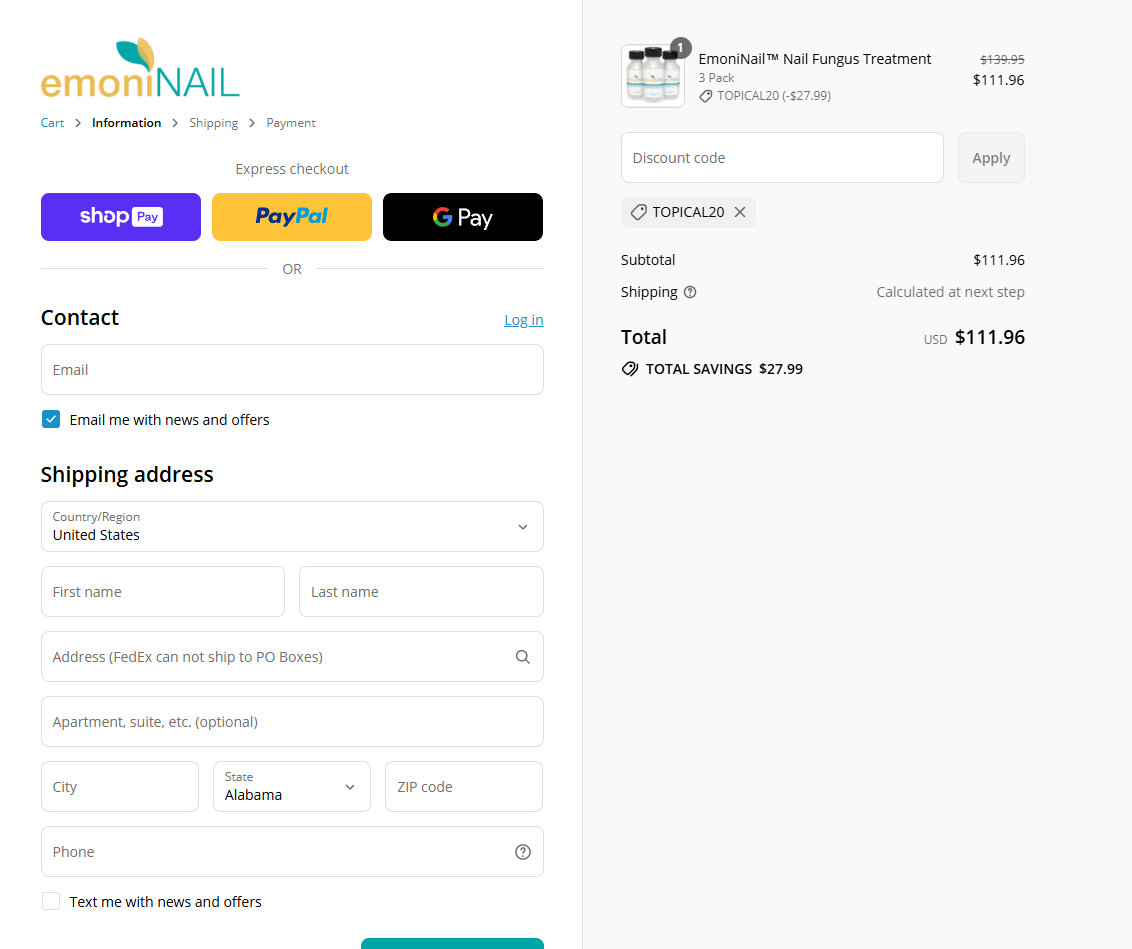Click the emoniNAIL logo
Image resolution: width=1132 pixels, height=949 pixels.
click(x=140, y=68)
